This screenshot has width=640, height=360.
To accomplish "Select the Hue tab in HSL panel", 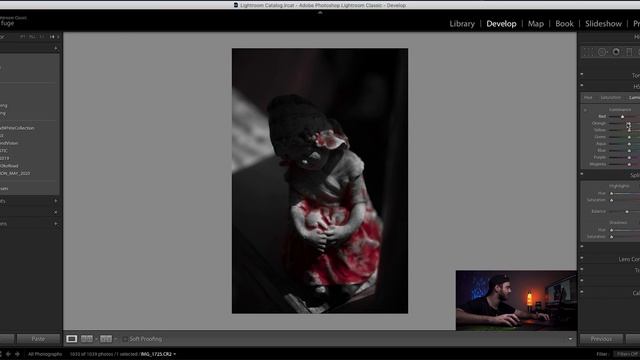I will (588, 98).
